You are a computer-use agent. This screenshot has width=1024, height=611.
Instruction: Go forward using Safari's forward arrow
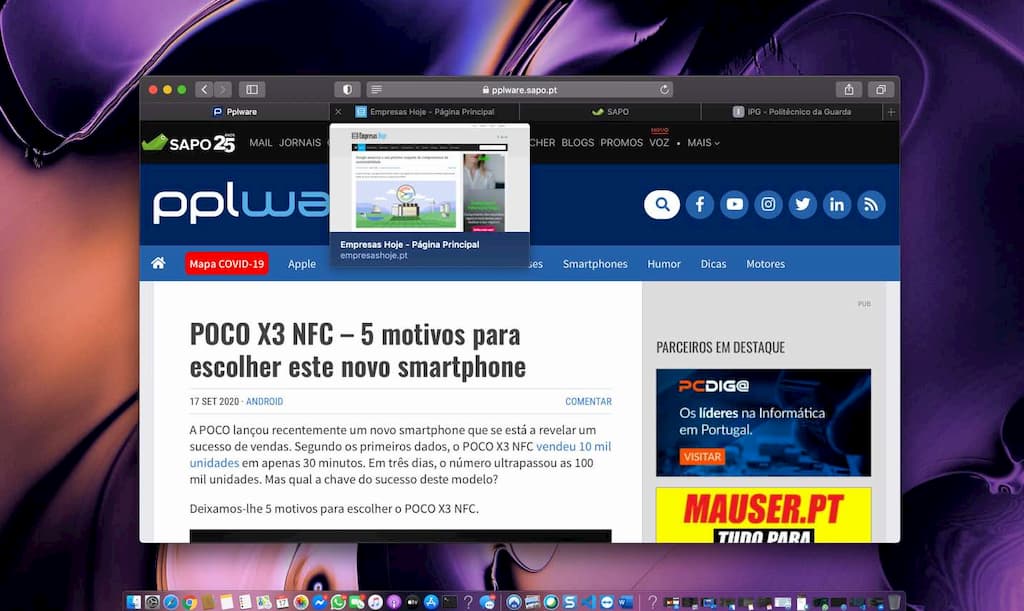[223, 89]
